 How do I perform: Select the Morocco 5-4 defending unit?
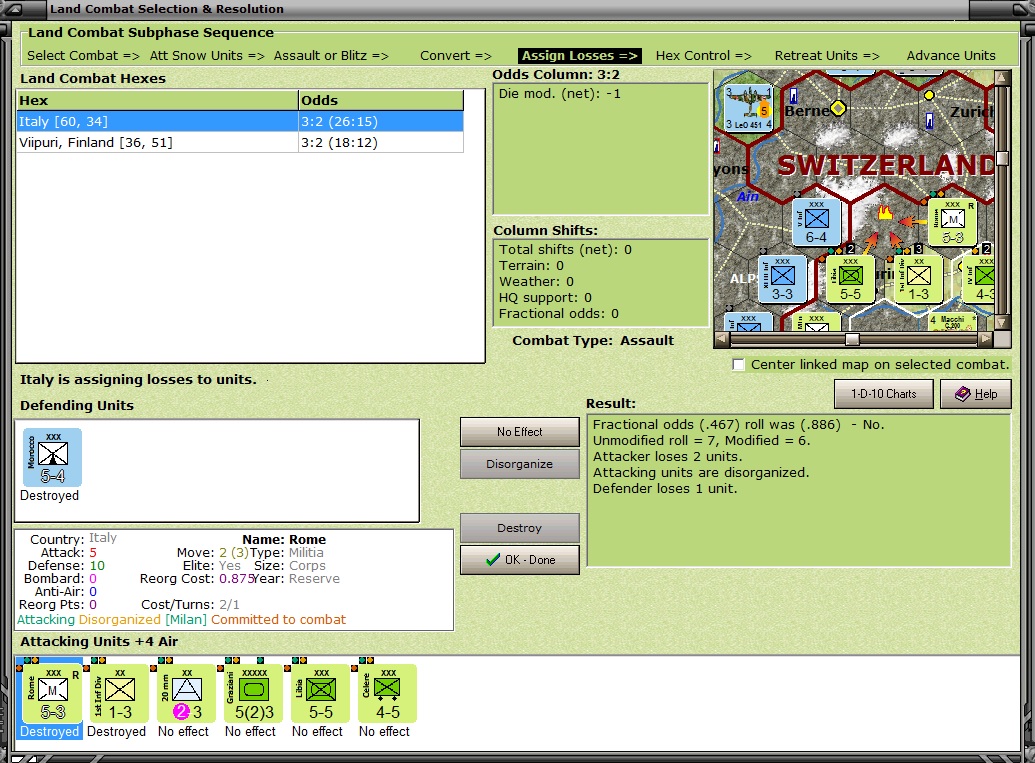(x=52, y=457)
